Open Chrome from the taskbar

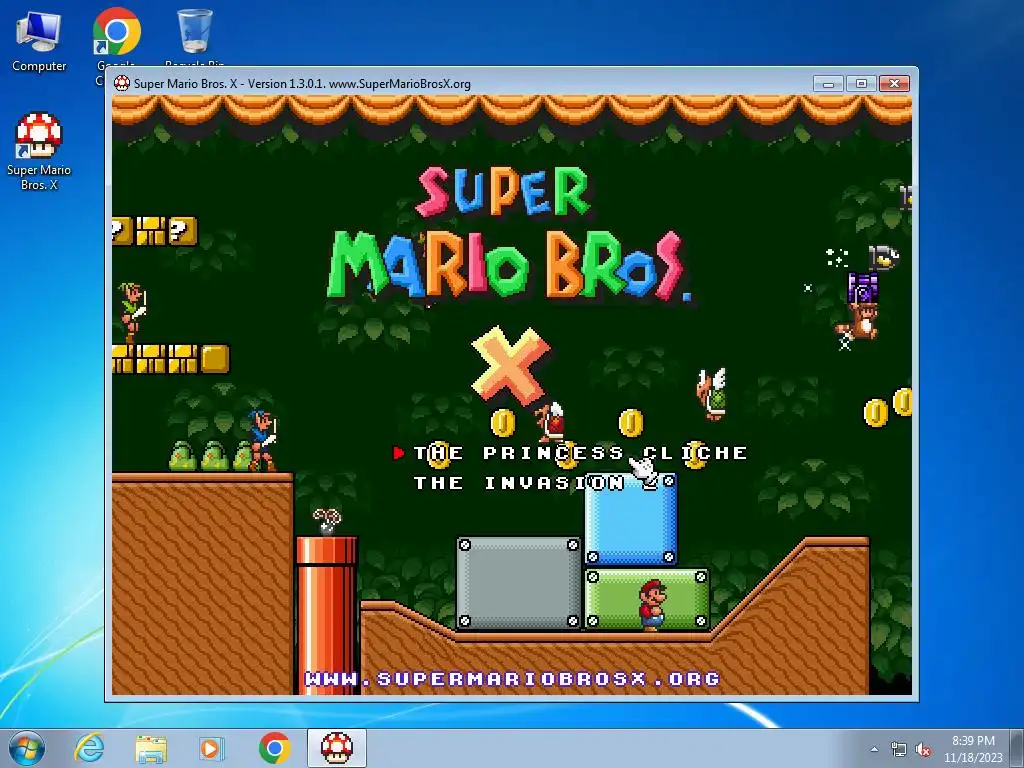pos(274,748)
